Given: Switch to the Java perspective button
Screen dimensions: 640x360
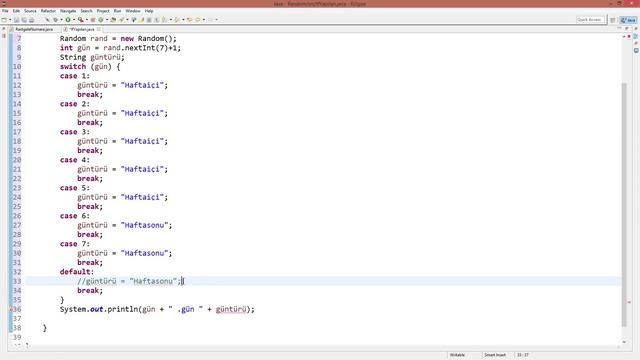Looking at the screenshot, I should point(628,20).
